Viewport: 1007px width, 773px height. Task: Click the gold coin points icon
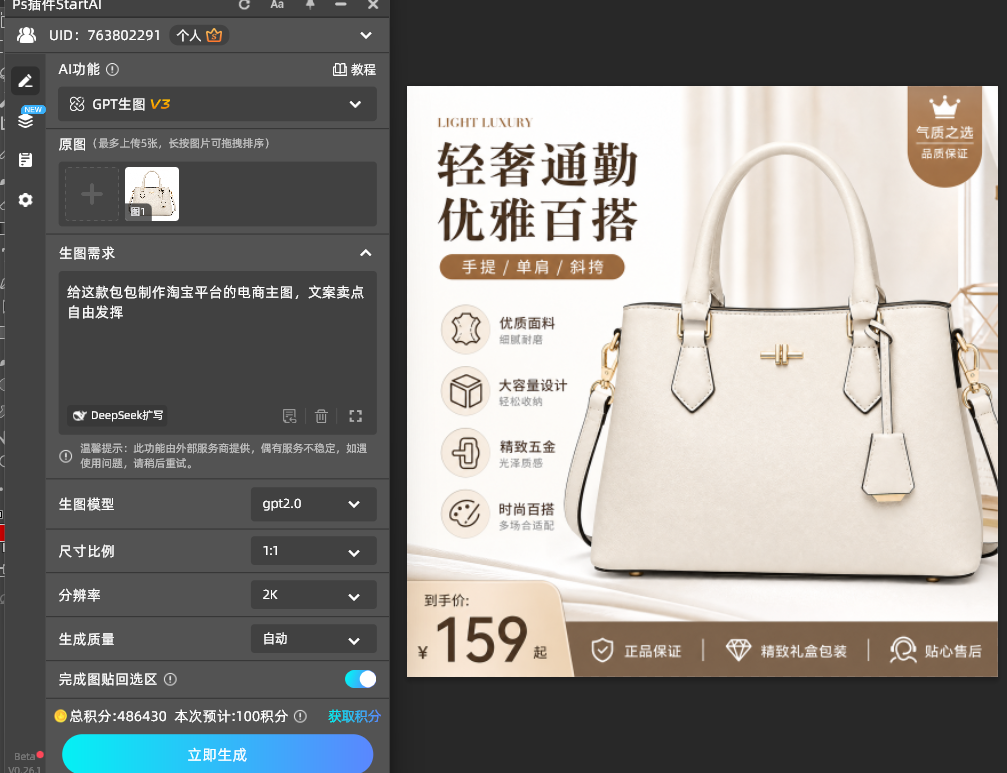coord(60,716)
